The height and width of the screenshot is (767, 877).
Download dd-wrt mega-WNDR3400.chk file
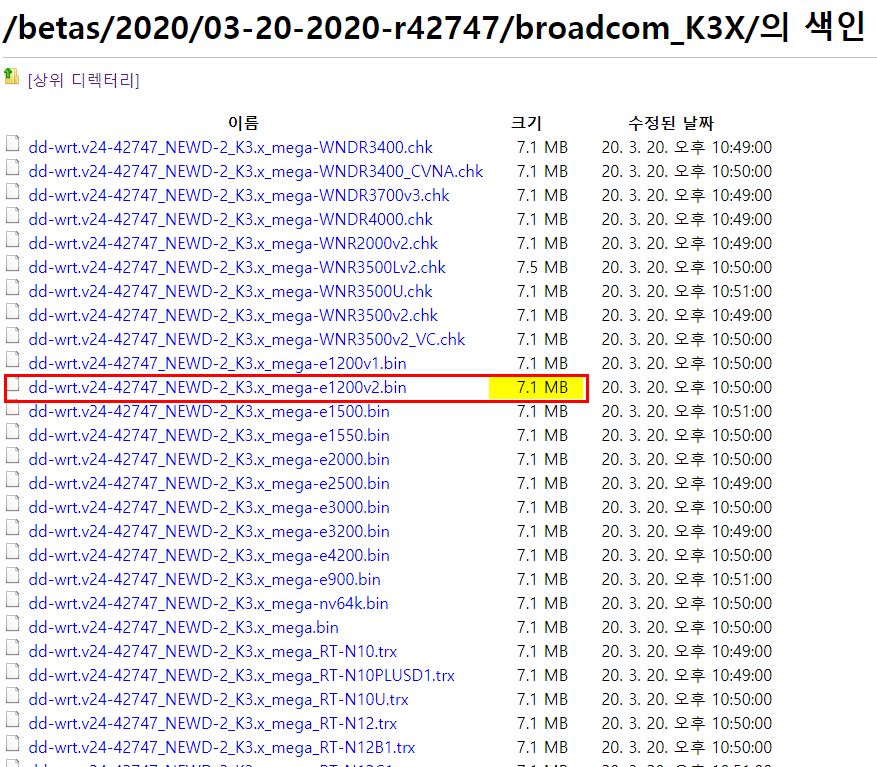click(x=230, y=148)
